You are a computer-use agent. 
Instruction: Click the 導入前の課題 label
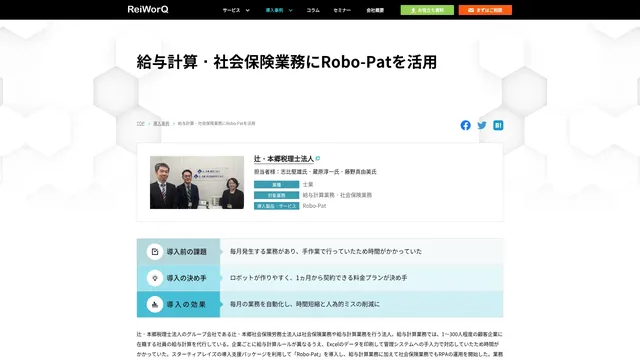pos(187,252)
